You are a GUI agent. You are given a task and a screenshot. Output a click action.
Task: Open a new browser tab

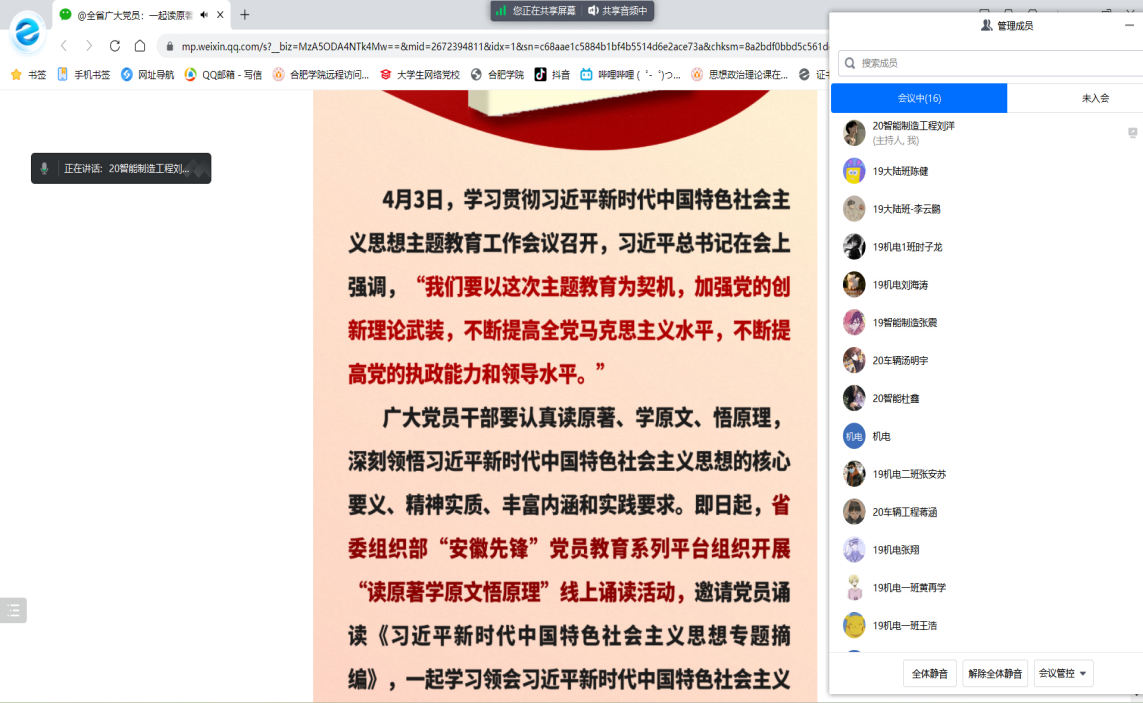tap(245, 15)
